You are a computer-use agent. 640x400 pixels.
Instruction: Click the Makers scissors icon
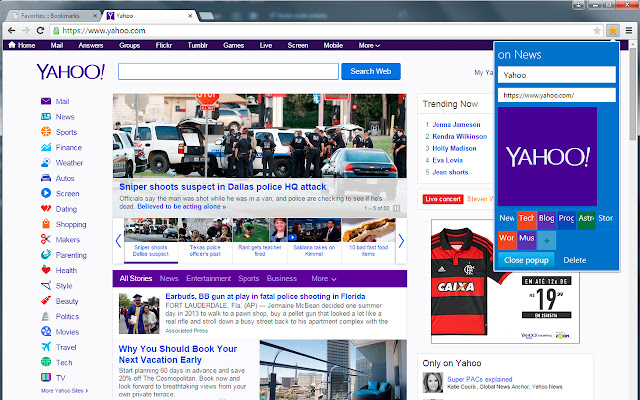coord(46,239)
